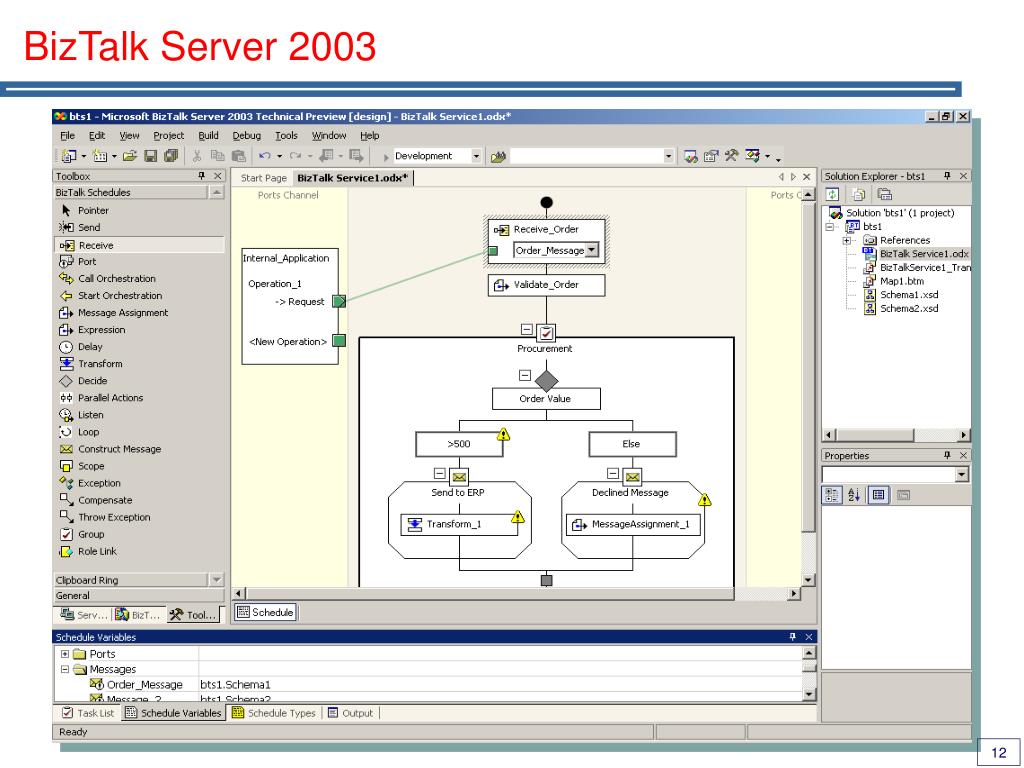Collapse the Send to ERP shape
Screen dimensions: 1024x768
coord(440,473)
